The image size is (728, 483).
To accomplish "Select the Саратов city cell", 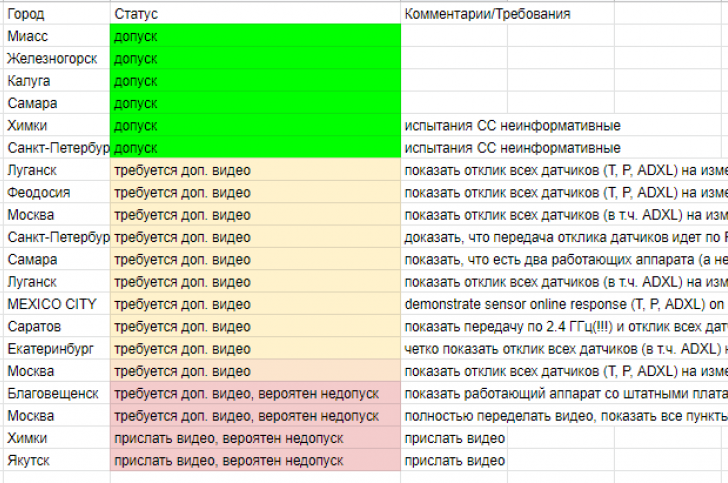I will [x=57, y=326].
